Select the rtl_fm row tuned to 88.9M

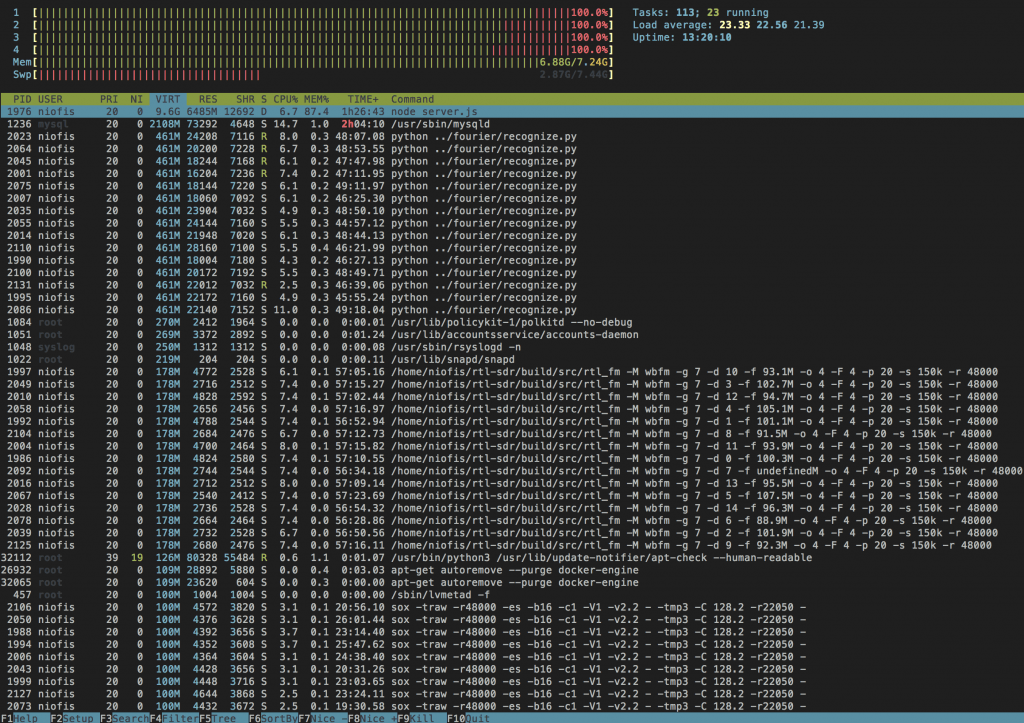coord(512,521)
